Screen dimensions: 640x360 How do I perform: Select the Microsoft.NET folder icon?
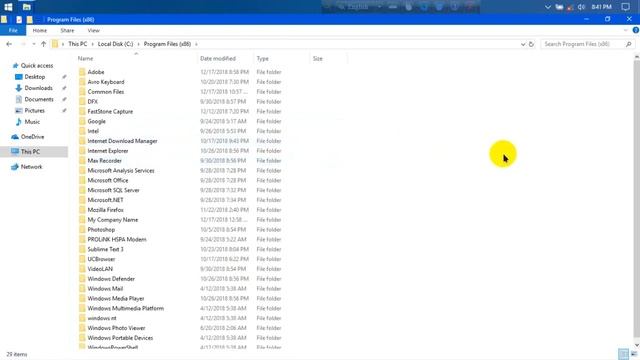[x=82, y=200]
